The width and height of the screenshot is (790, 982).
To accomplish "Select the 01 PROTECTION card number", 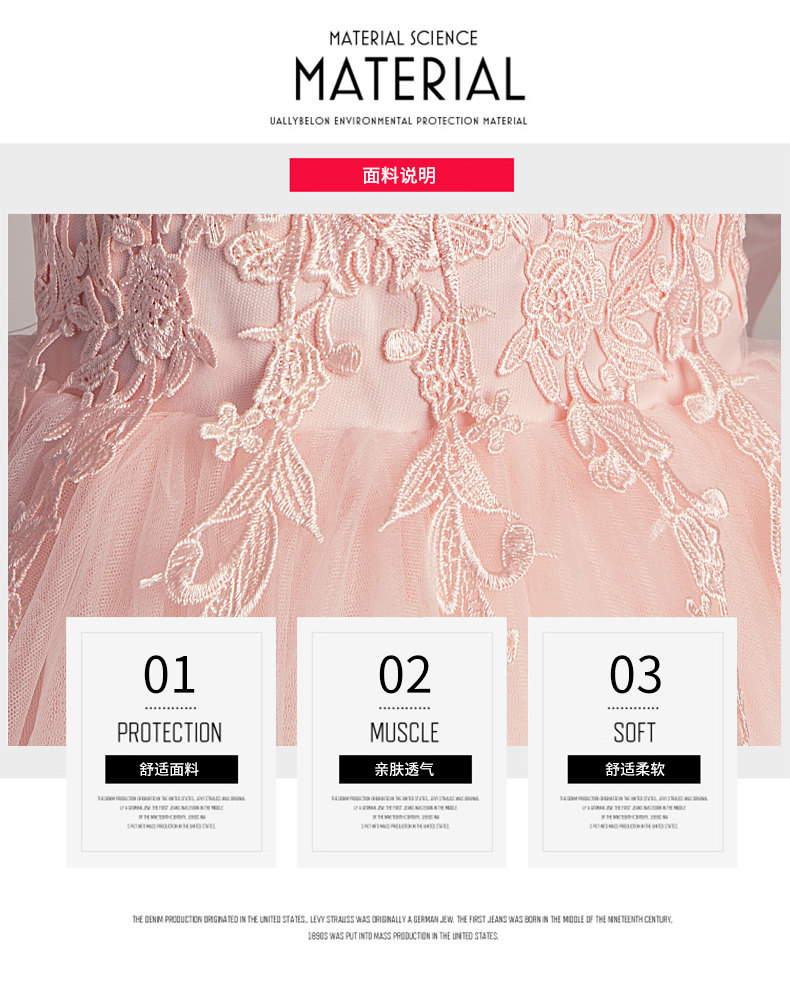I will click(169, 674).
